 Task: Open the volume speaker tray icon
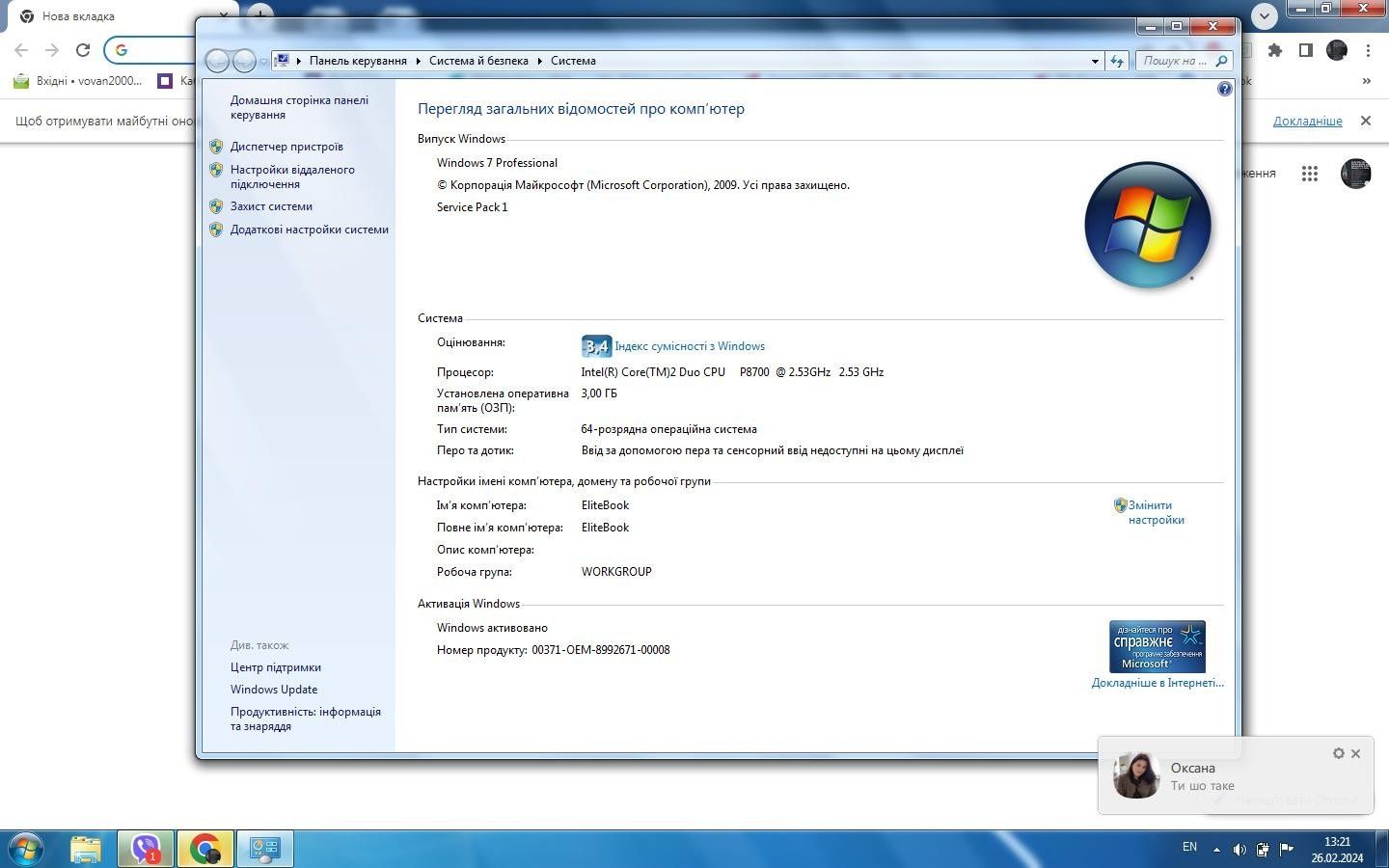point(1239,850)
